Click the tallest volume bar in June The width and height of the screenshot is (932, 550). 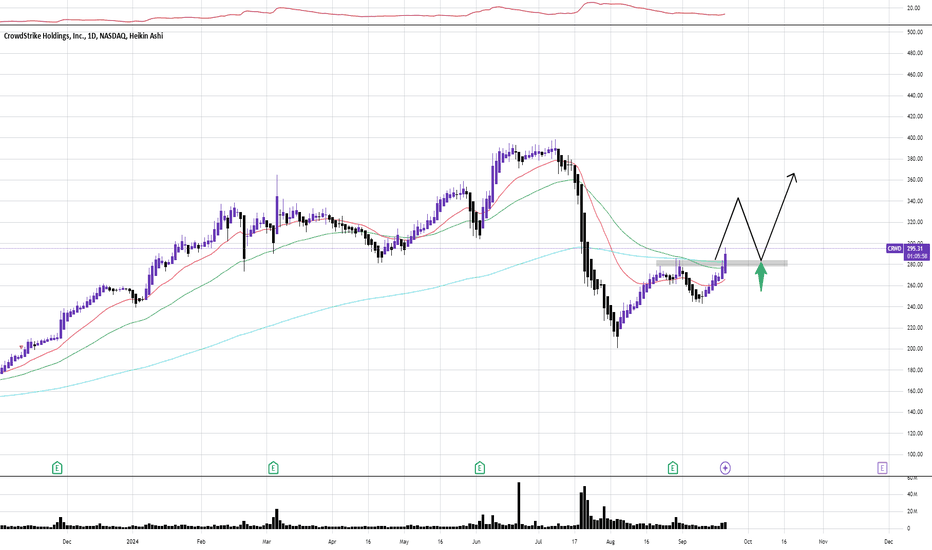519,505
